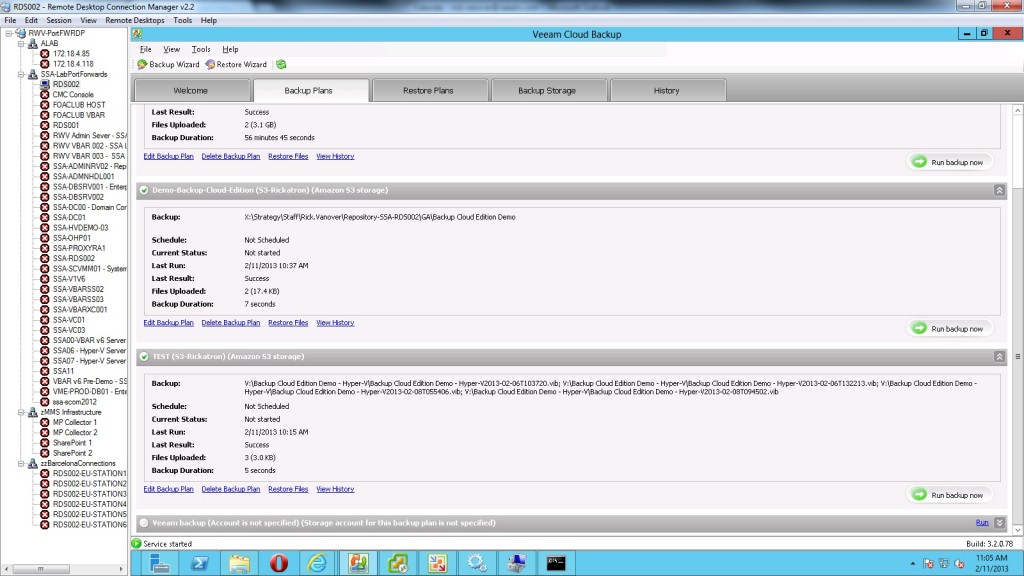Collapse the zMMS Infrastructure group
1024x576 pixels.
pos(21,413)
